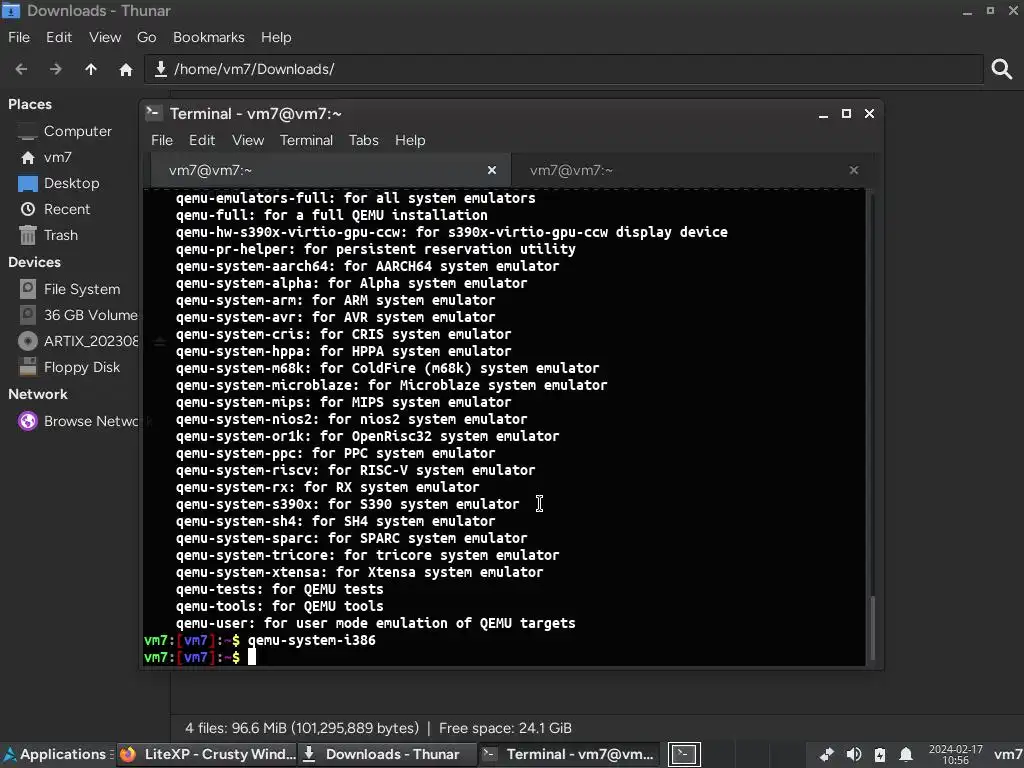This screenshot has width=1024, height=768.
Task: Click the panel clock 2024-02-17
Action: pyautogui.click(x=955, y=754)
